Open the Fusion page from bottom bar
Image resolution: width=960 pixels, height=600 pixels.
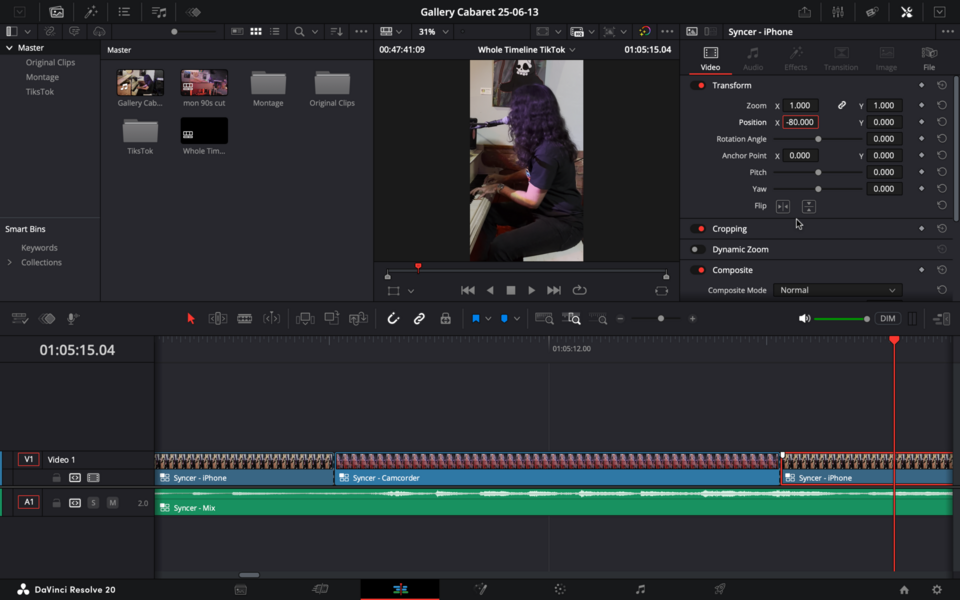click(481, 589)
